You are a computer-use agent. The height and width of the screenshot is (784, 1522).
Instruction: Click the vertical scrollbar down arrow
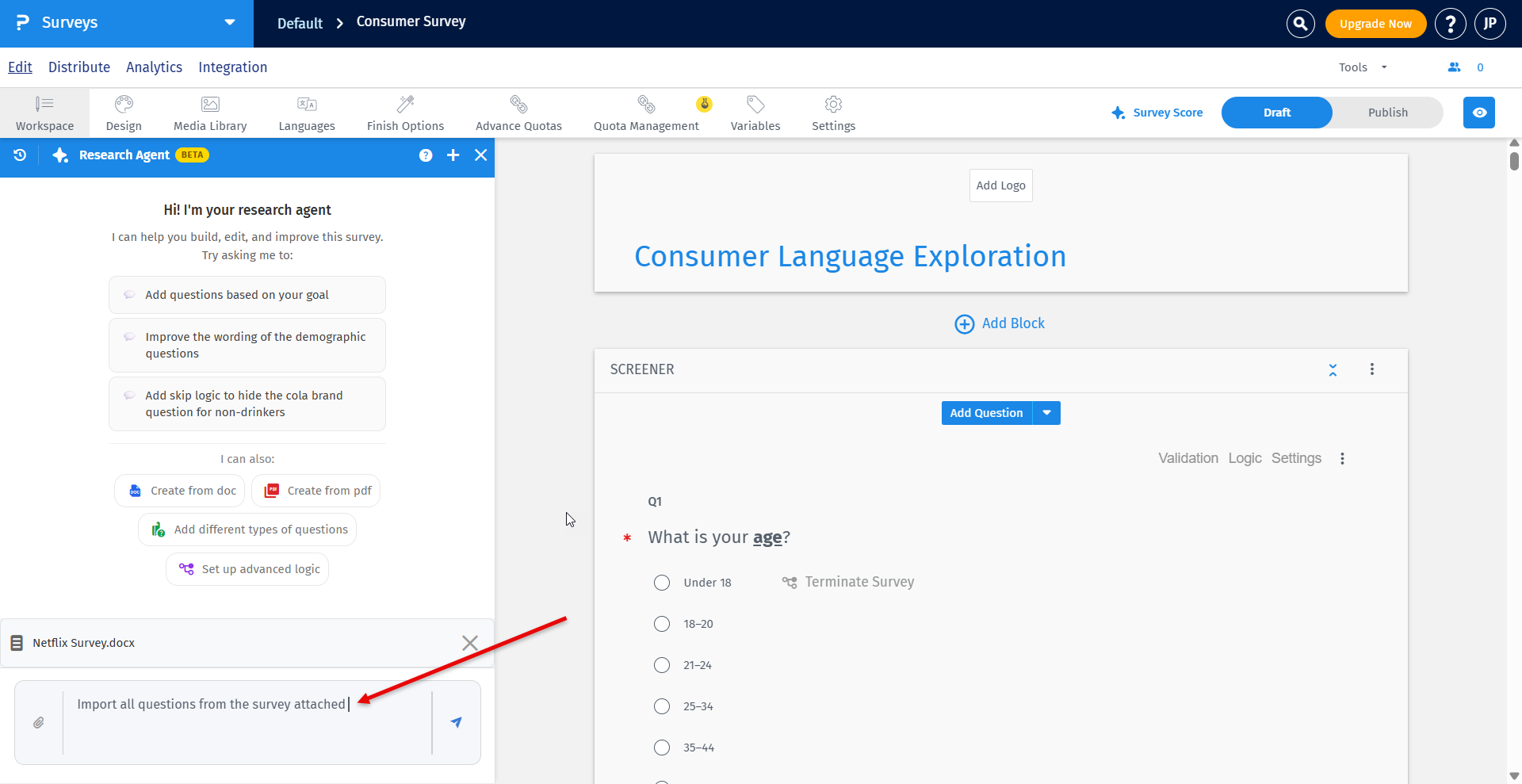1514,776
